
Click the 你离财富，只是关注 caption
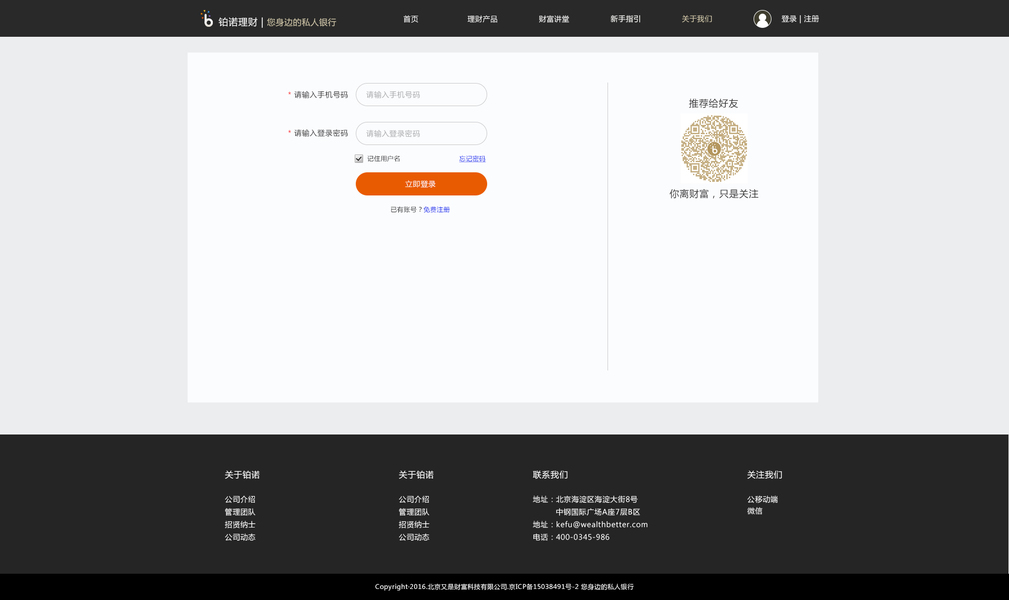coord(714,194)
